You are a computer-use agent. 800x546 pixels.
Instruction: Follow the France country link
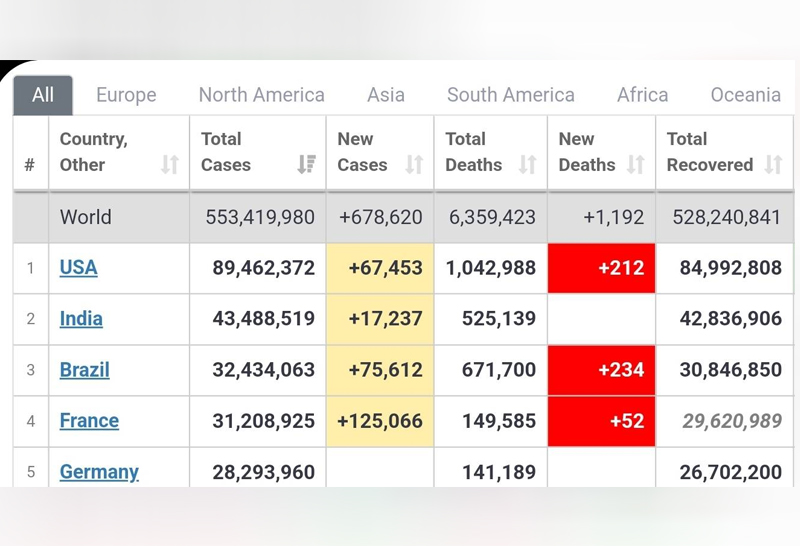coord(89,421)
